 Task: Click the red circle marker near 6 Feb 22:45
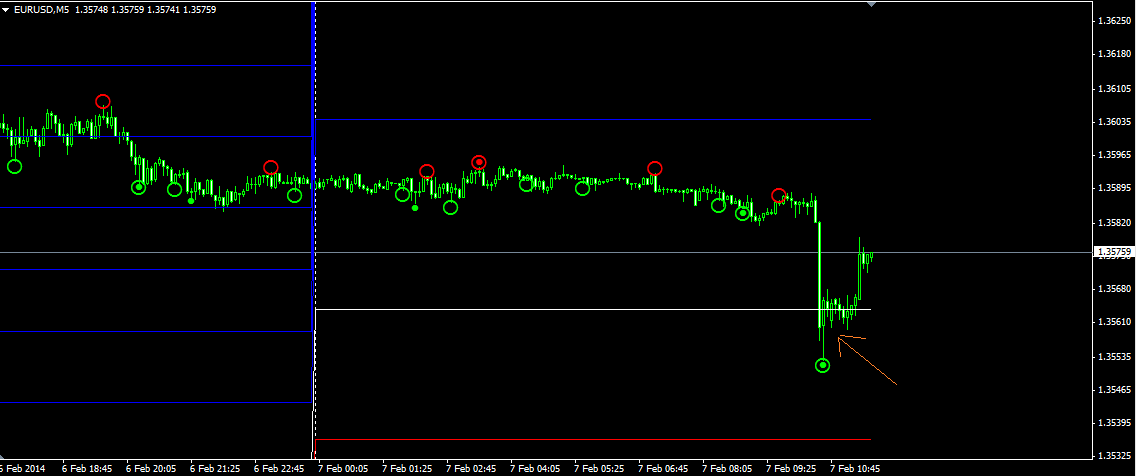click(x=270, y=167)
